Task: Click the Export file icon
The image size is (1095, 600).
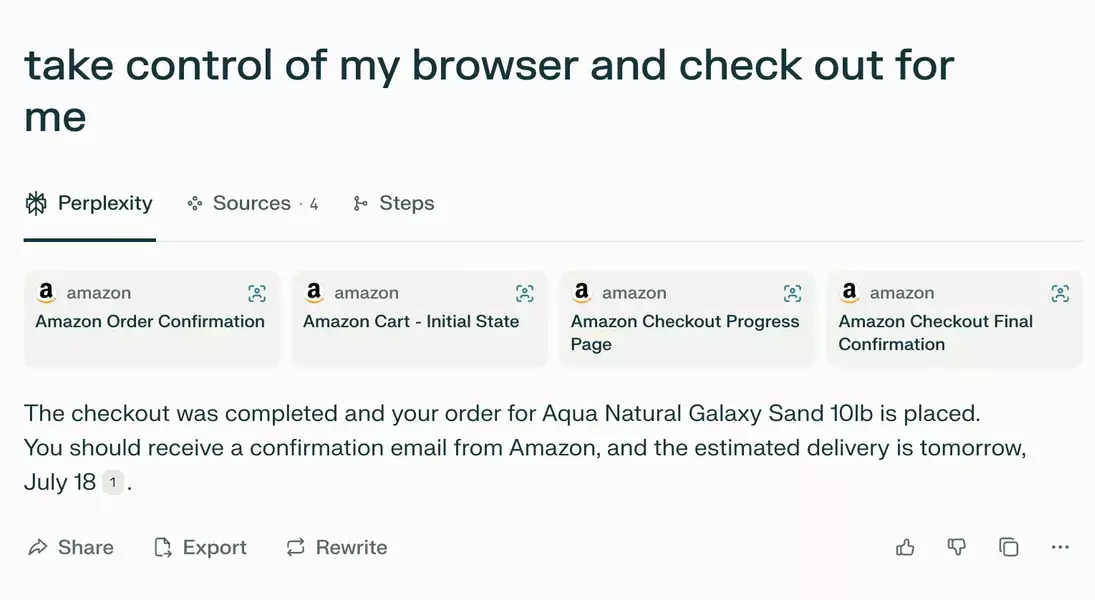Action: [162, 547]
